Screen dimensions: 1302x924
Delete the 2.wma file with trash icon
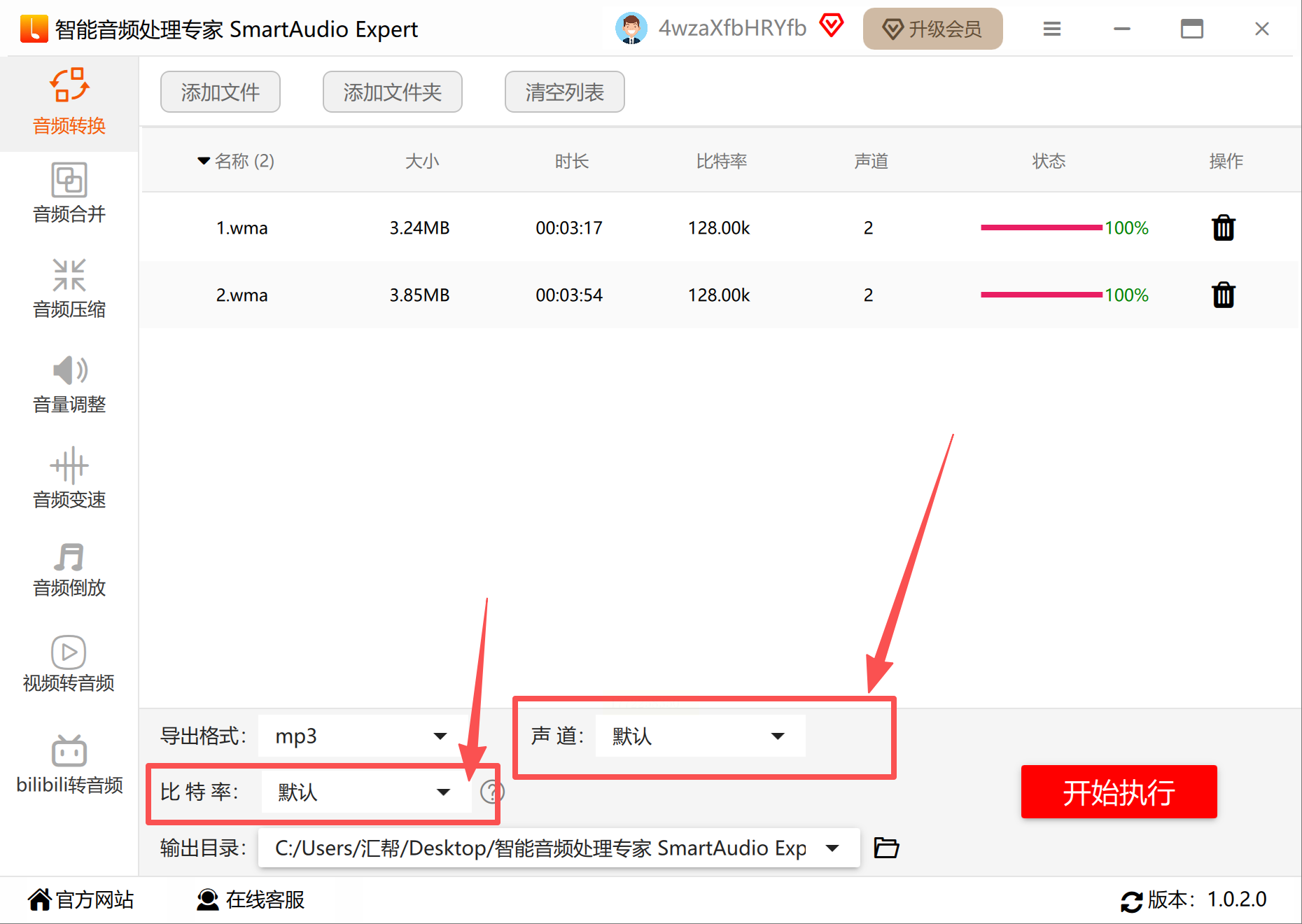[x=1224, y=295]
